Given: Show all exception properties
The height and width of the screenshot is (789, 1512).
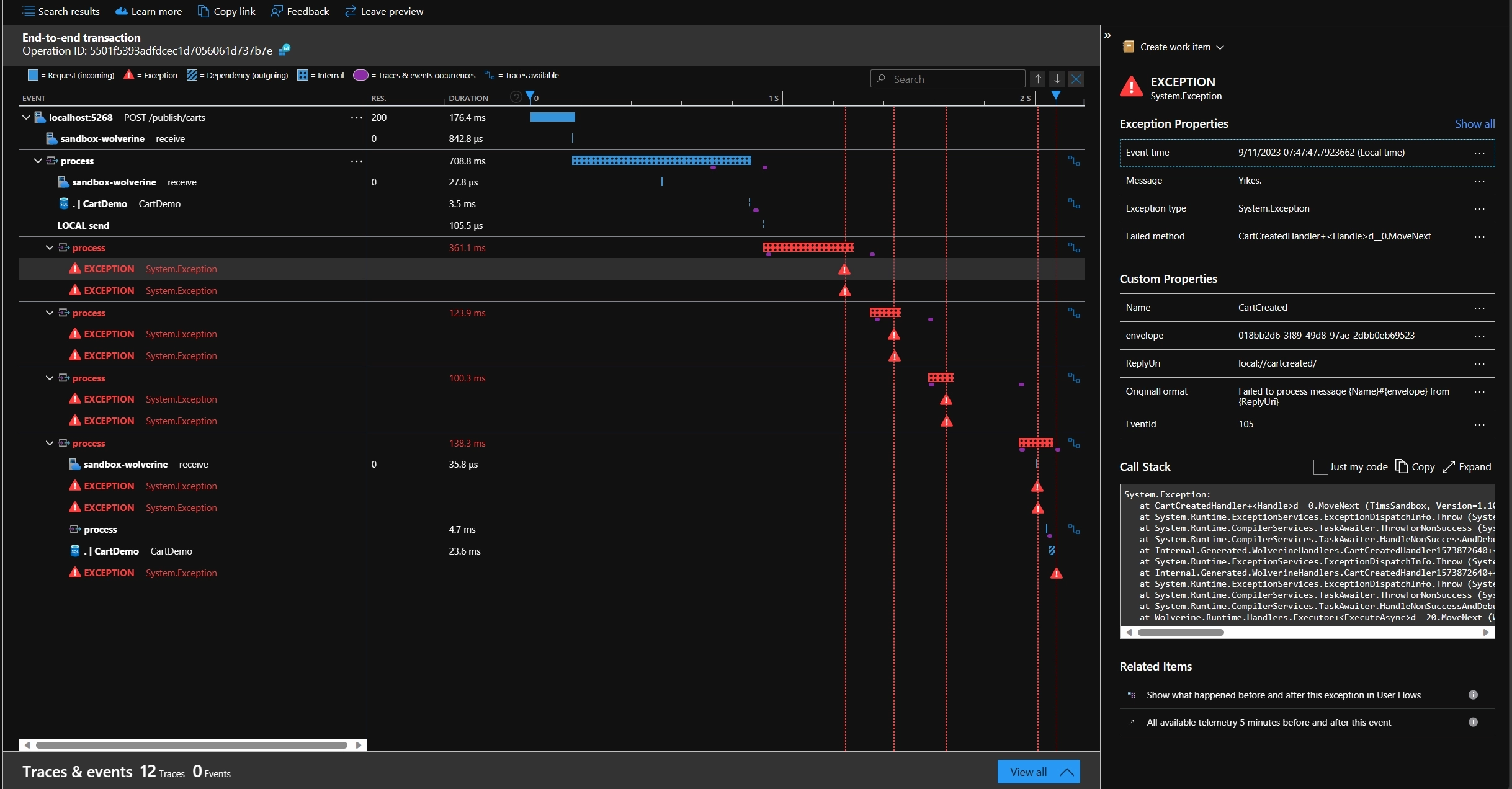Looking at the screenshot, I should tap(1474, 123).
